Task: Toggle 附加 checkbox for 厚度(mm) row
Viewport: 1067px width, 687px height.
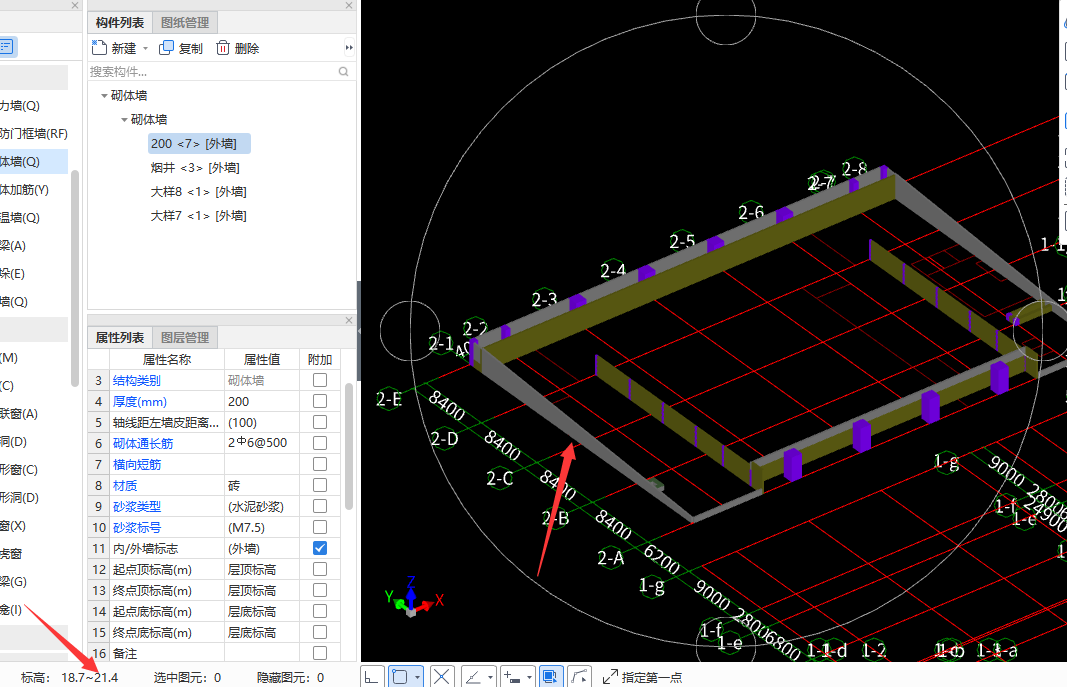Action: coord(320,401)
